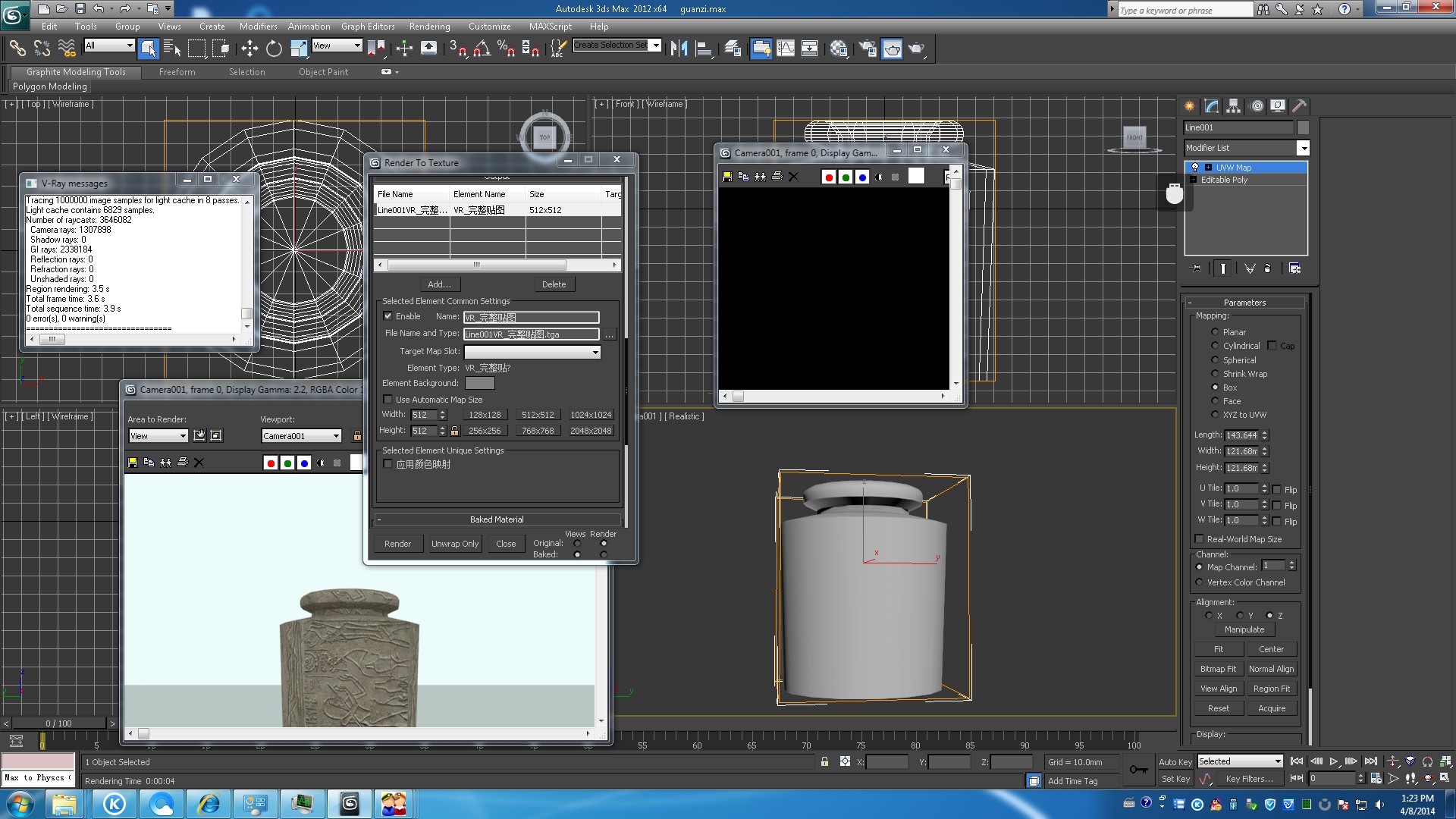Select Rendering menu in menu bar
The width and height of the screenshot is (1456, 819).
[429, 27]
